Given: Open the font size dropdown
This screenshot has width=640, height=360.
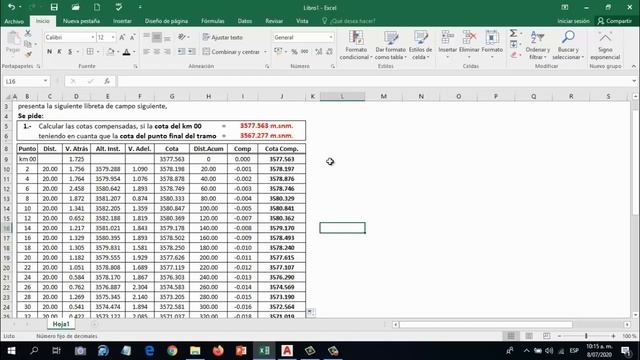Looking at the screenshot, I should pos(113,37).
